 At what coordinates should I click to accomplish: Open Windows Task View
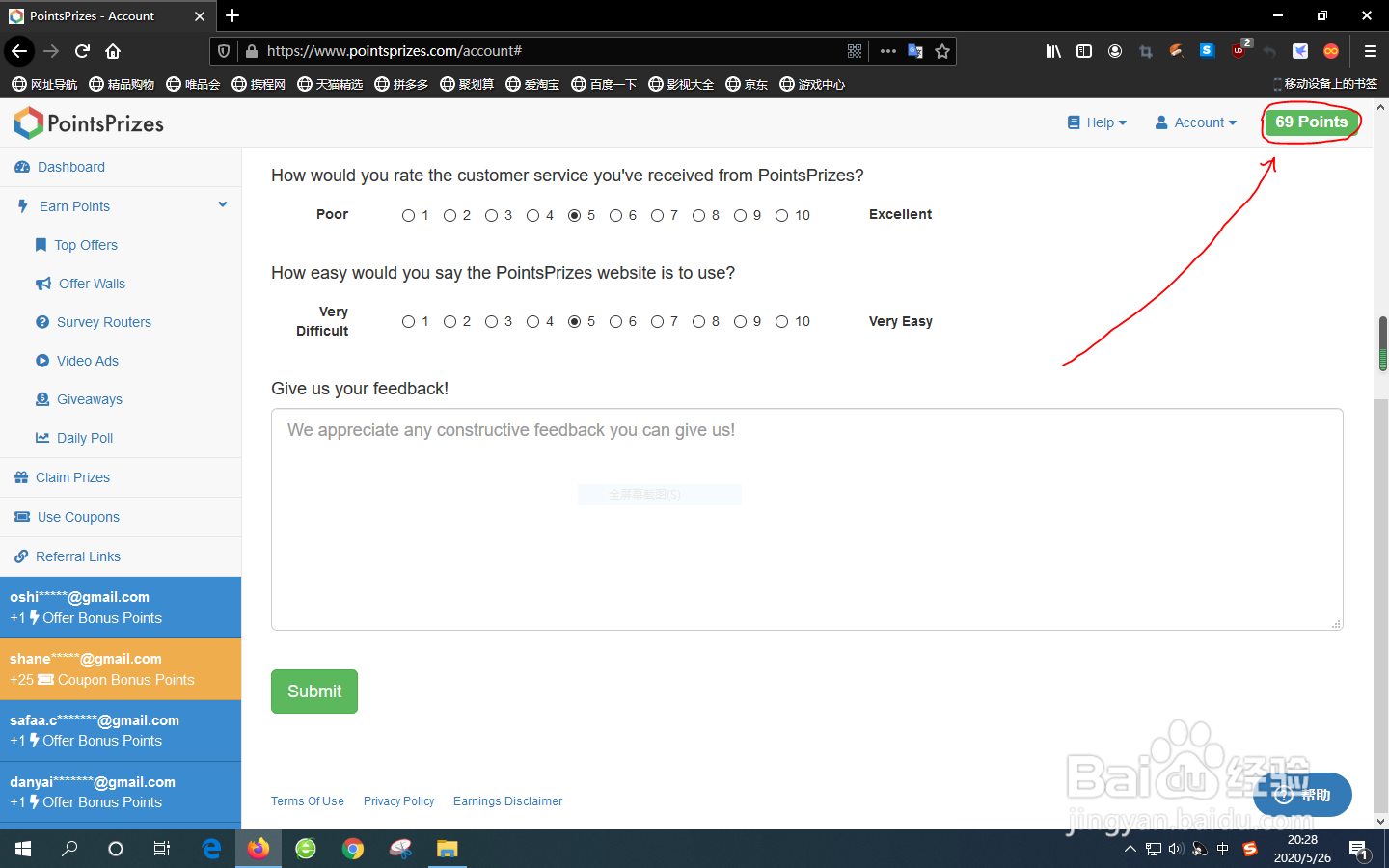tap(162, 849)
